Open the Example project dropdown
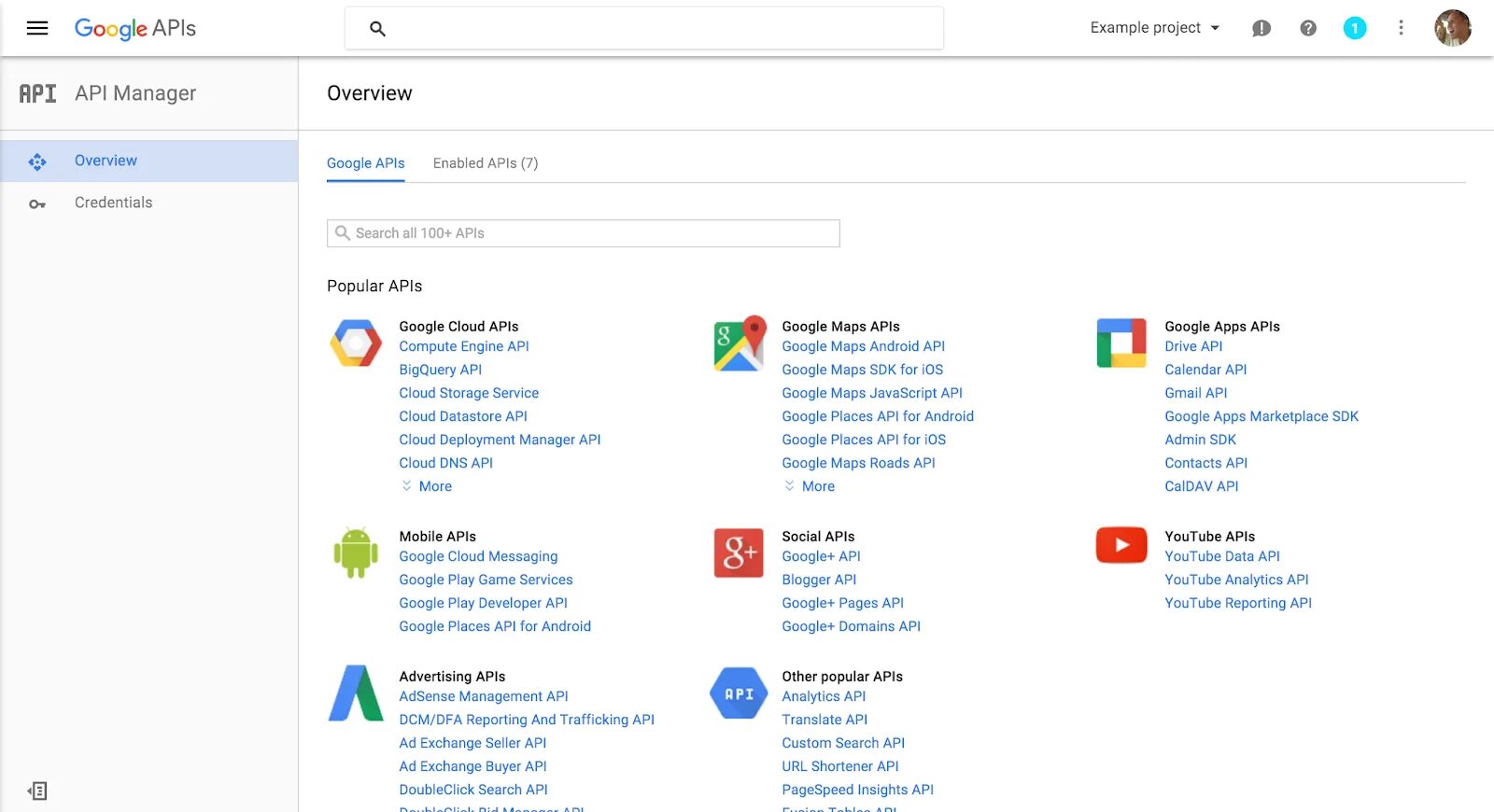 tap(1154, 28)
